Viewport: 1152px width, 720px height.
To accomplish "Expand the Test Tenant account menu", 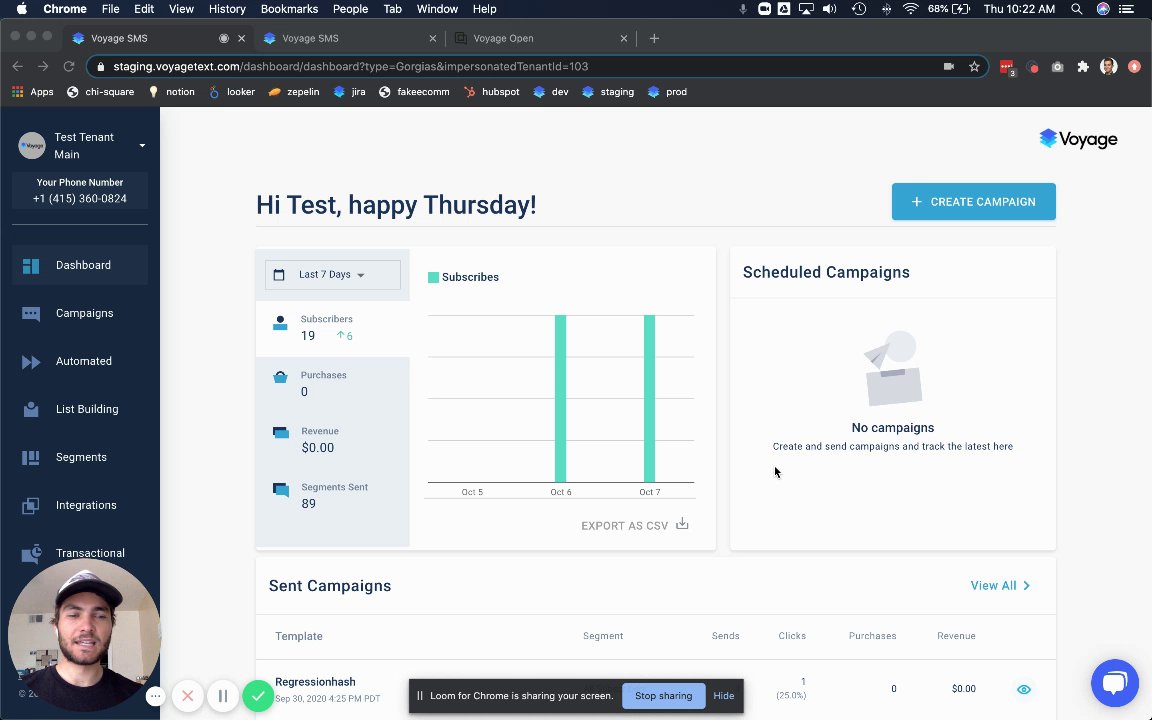I will (x=142, y=145).
